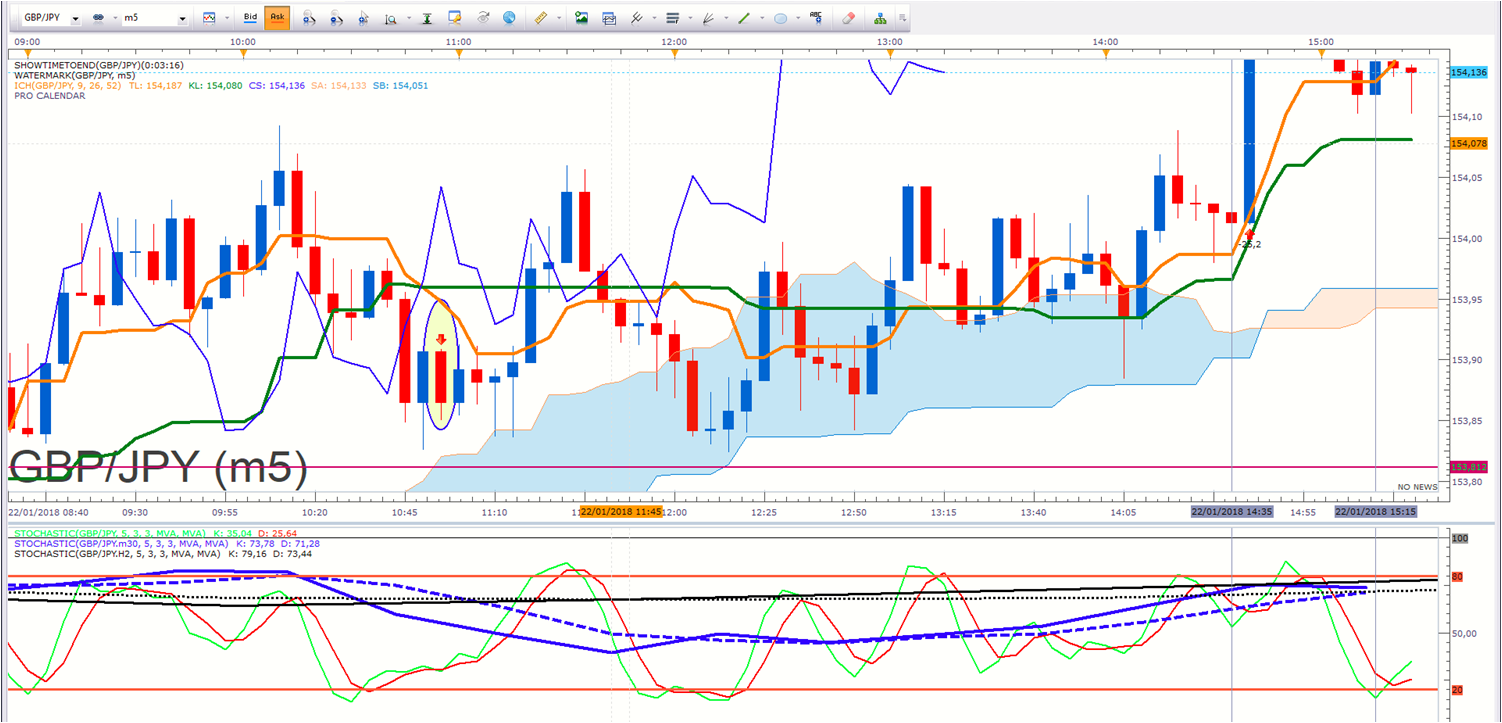Expand the ellipse shape dropdown arrow
The image size is (1502, 723).
pos(798,19)
